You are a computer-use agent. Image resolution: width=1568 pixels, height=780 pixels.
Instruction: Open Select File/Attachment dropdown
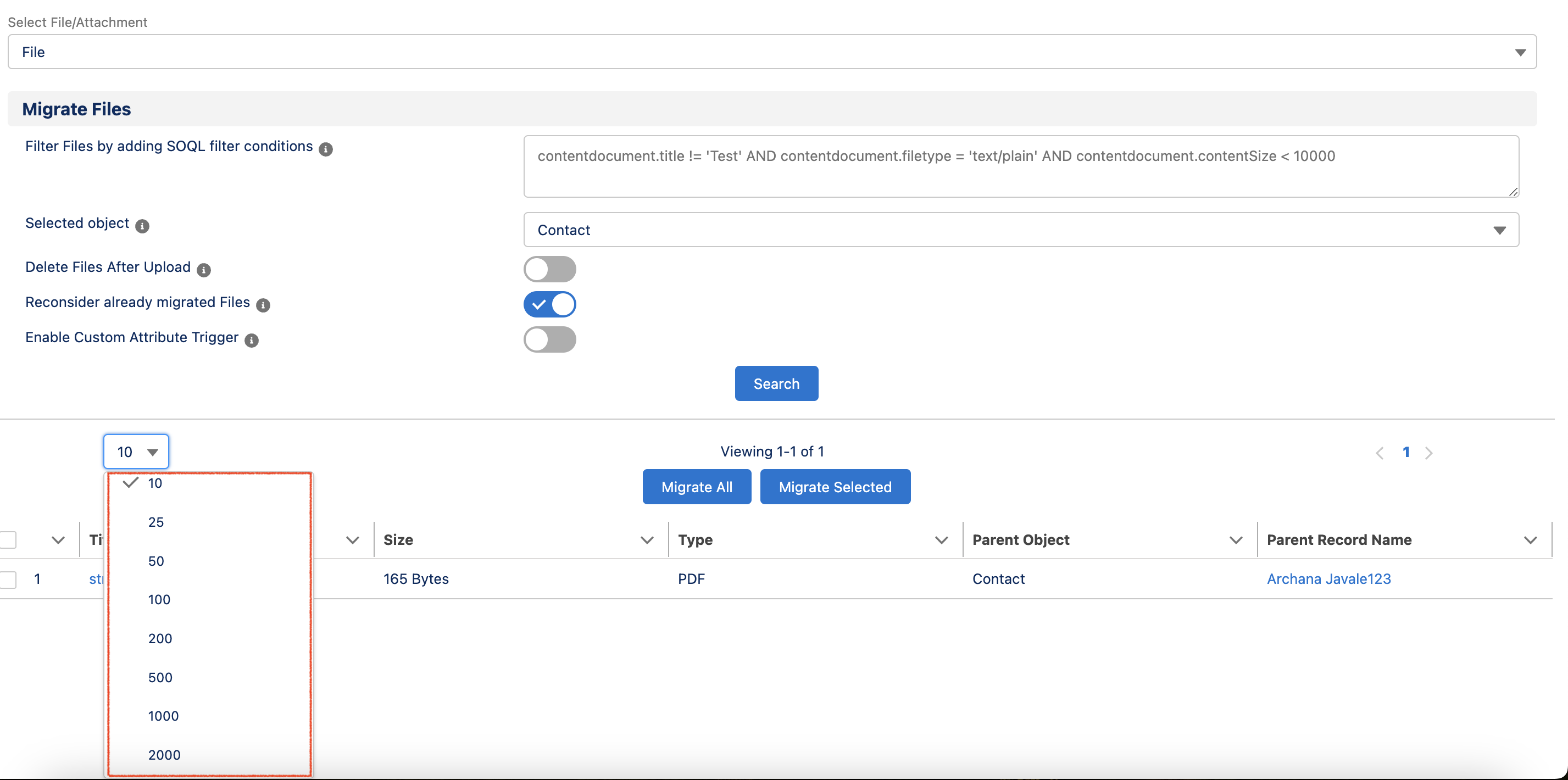(771, 52)
